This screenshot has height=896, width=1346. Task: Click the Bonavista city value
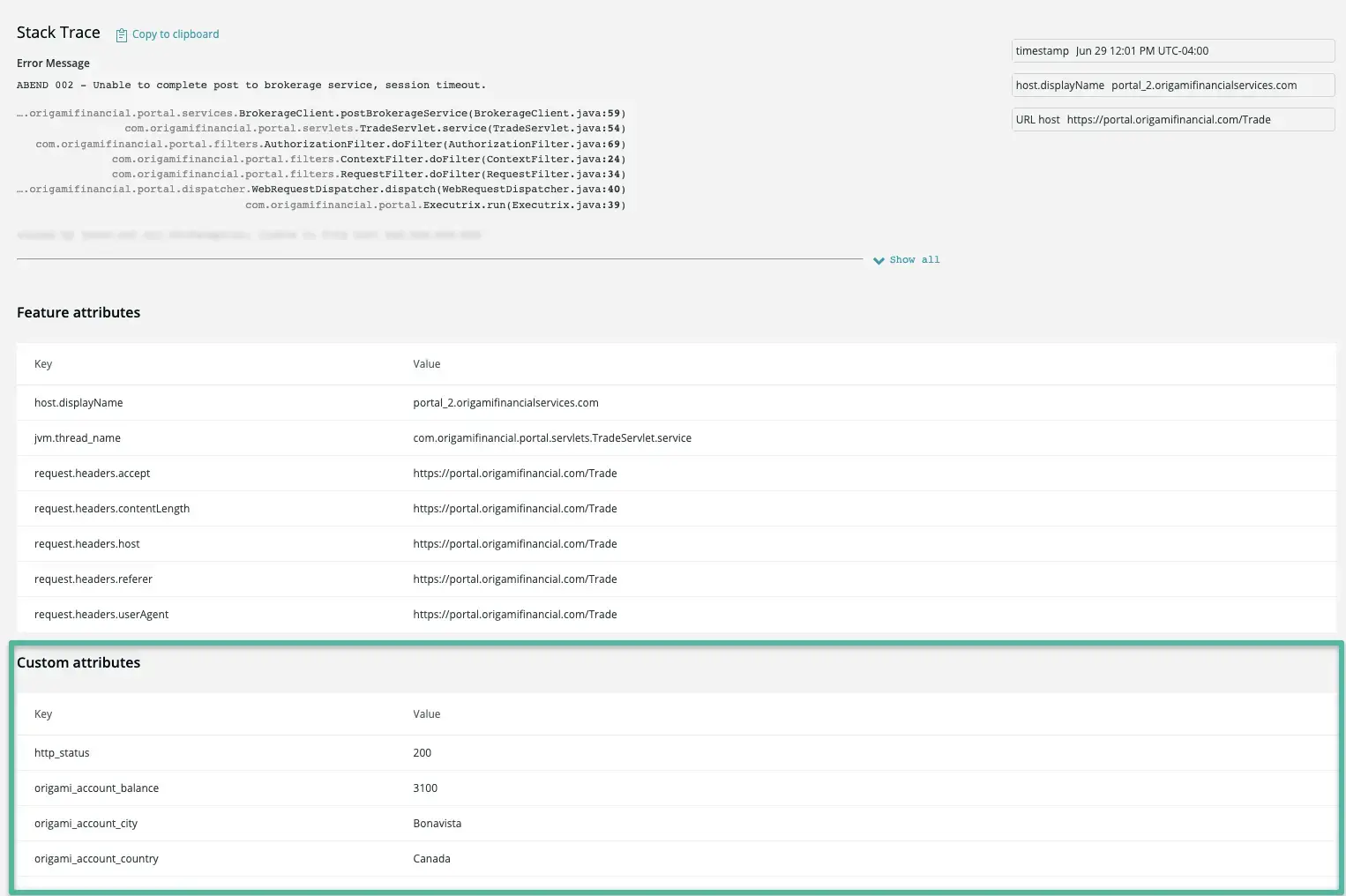pyautogui.click(x=437, y=824)
